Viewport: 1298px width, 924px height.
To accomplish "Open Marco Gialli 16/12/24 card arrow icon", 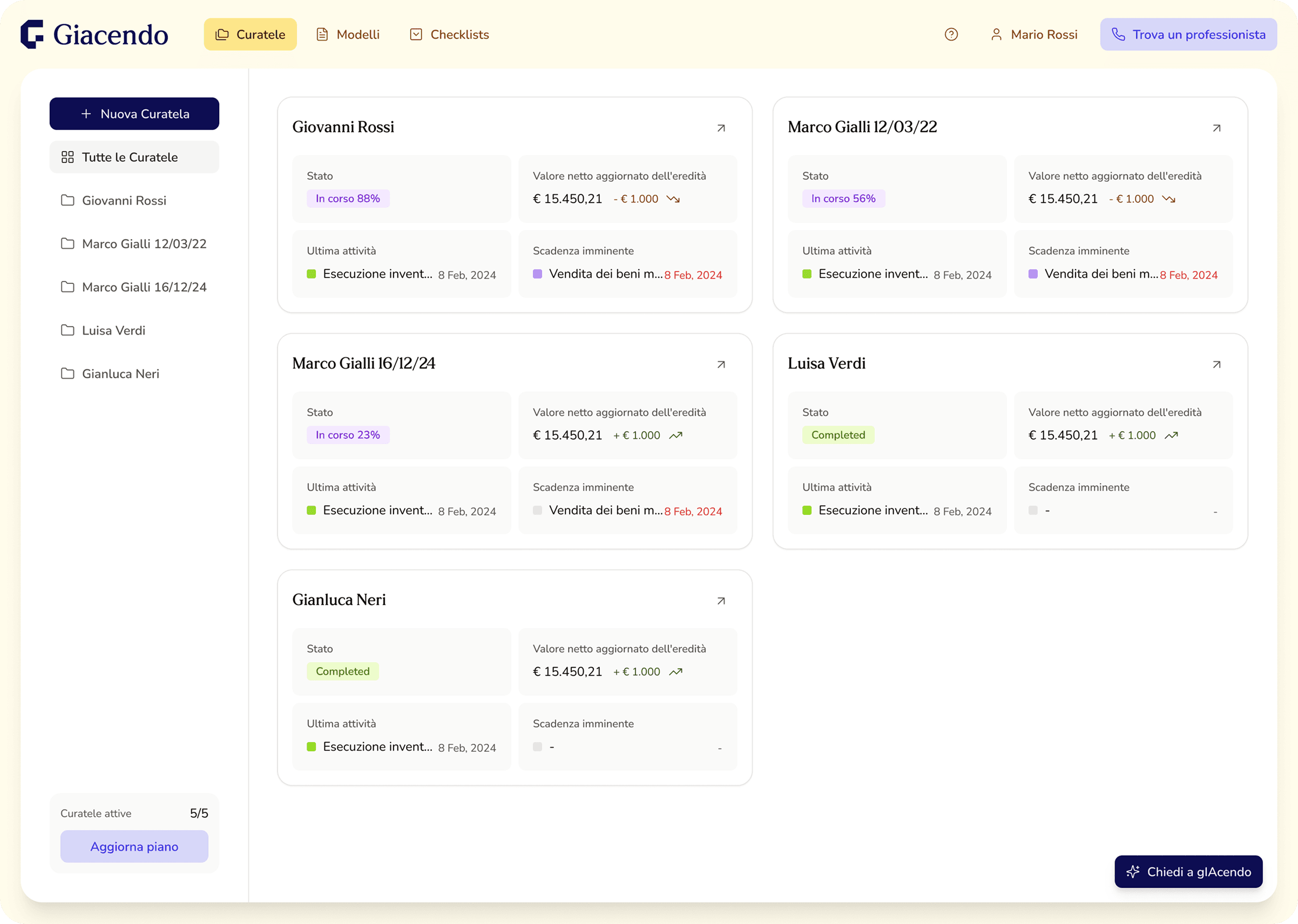I will (x=721, y=364).
